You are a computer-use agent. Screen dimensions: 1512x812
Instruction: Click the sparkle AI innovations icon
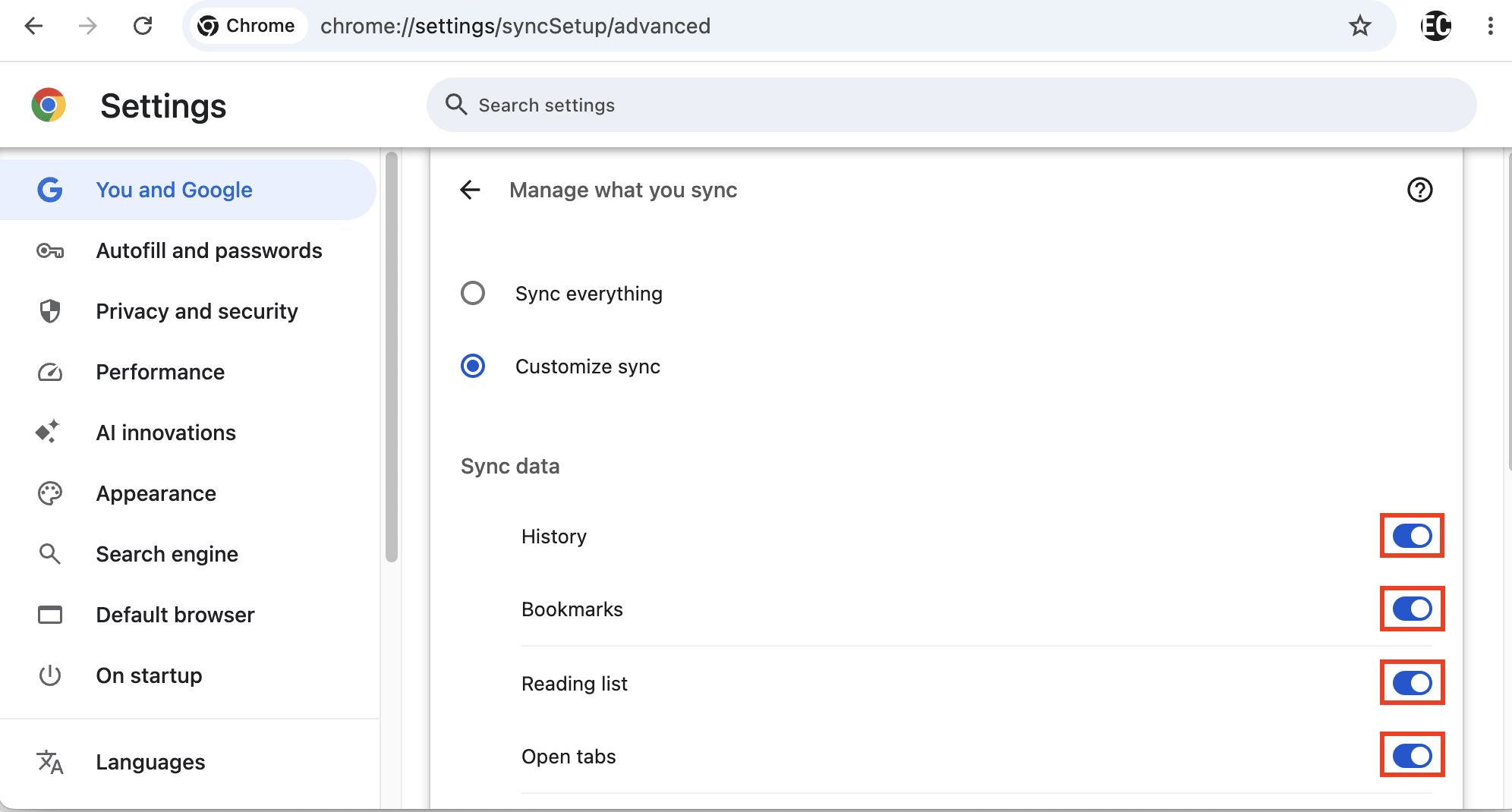tap(48, 431)
